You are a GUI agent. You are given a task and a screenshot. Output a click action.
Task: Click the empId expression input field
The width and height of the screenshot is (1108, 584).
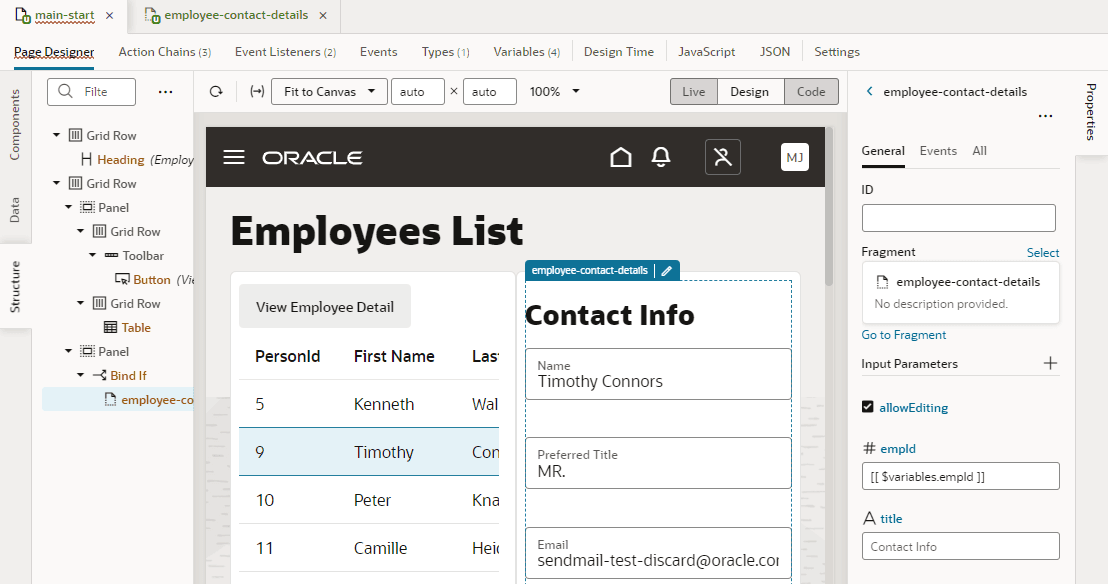[x=960, y=476]
